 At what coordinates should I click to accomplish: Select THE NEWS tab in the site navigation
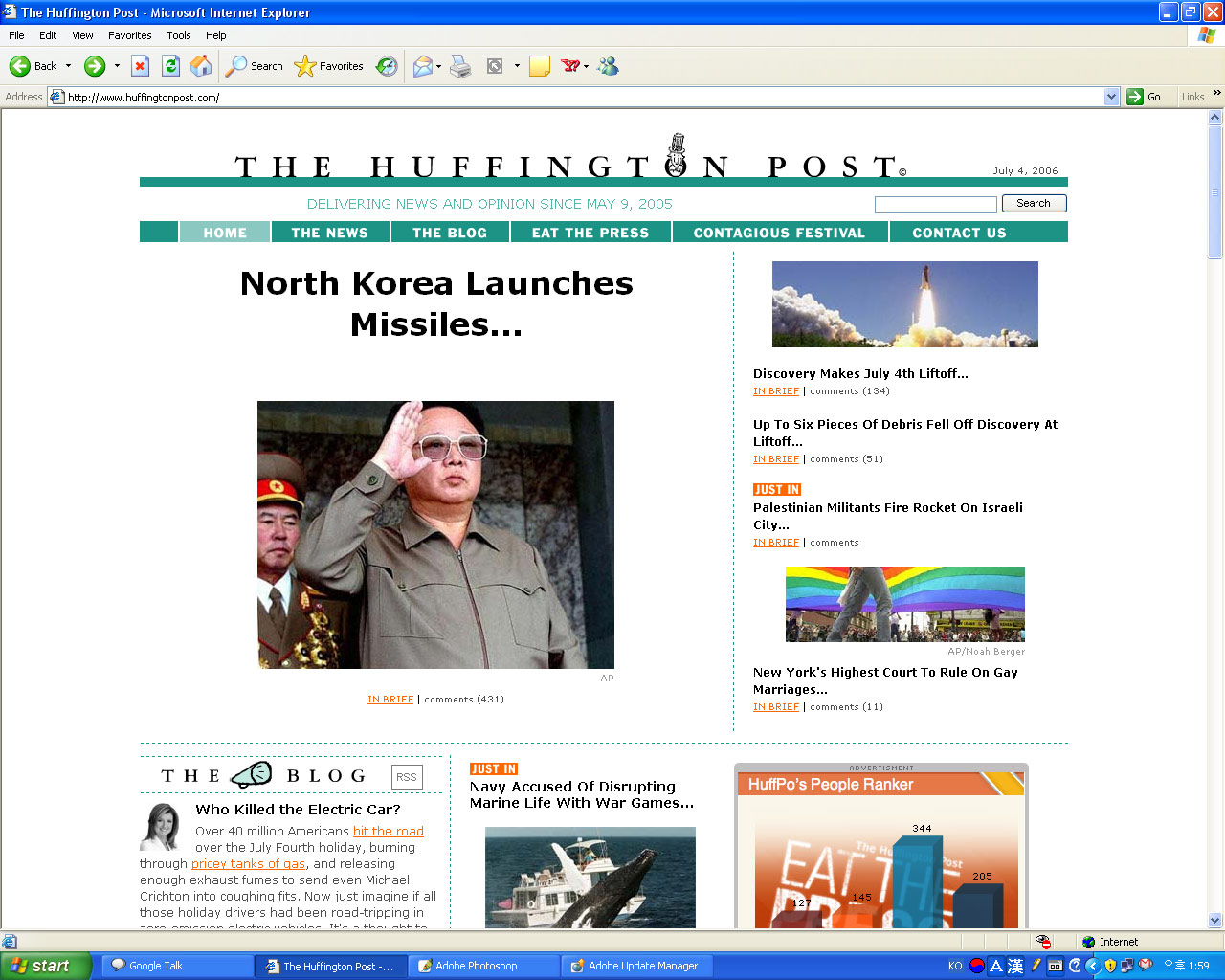(x=330, y=232)
